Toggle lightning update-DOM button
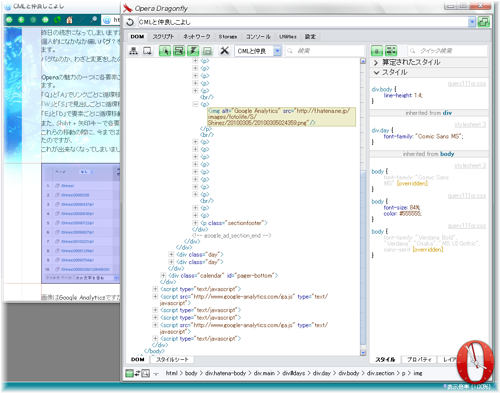500x393 pixels. 193,51
